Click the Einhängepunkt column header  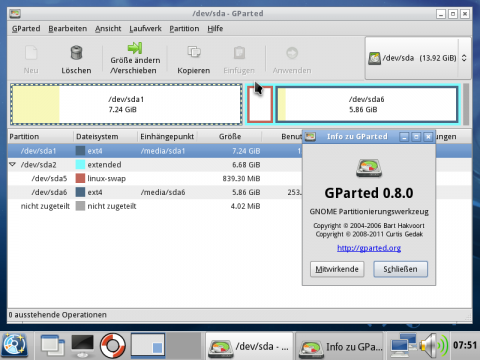click(167, 137)
